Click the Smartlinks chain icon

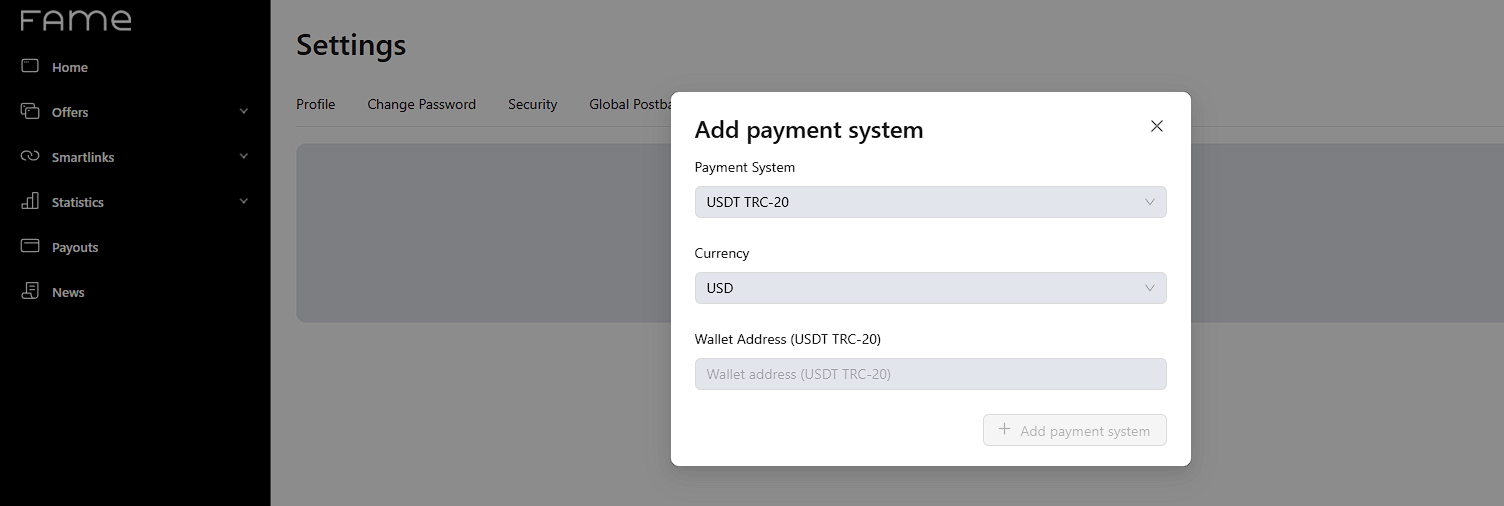tap(30, 157)
